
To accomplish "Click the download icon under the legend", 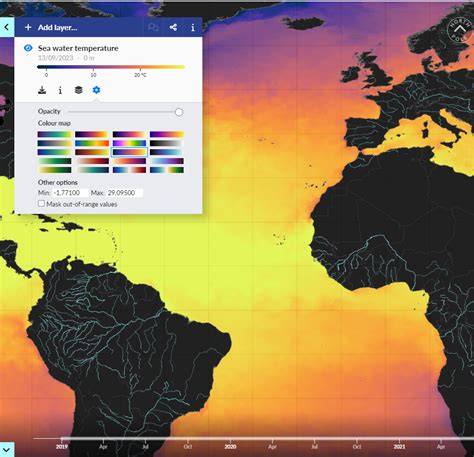I will (42, 90).
